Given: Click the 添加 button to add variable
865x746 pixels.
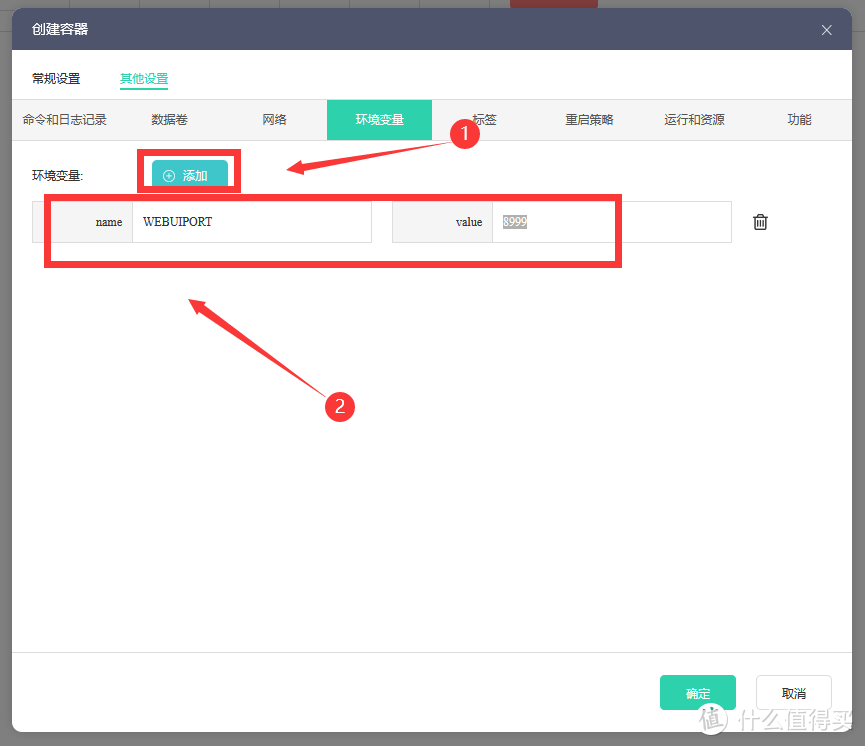Looking at the screenshot, I should [190, 175].
